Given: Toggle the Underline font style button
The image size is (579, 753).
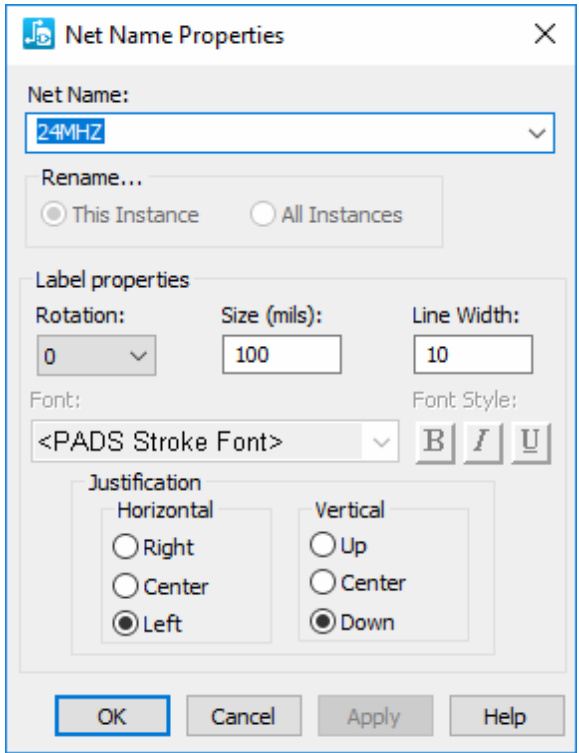Looking at the screenshot, I should pos(531,442).
